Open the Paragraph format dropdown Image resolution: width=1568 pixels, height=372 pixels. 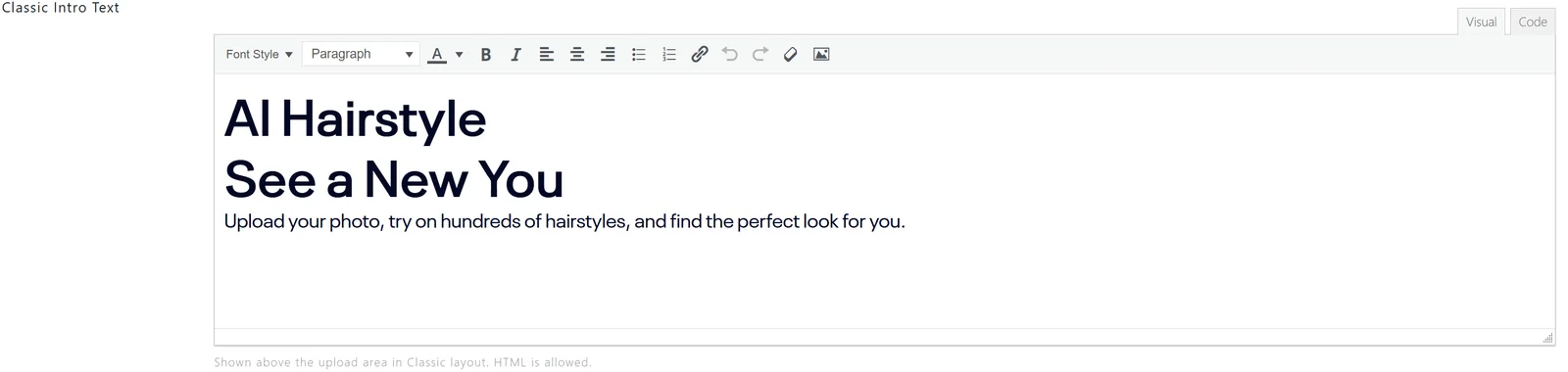pos(361,54)
